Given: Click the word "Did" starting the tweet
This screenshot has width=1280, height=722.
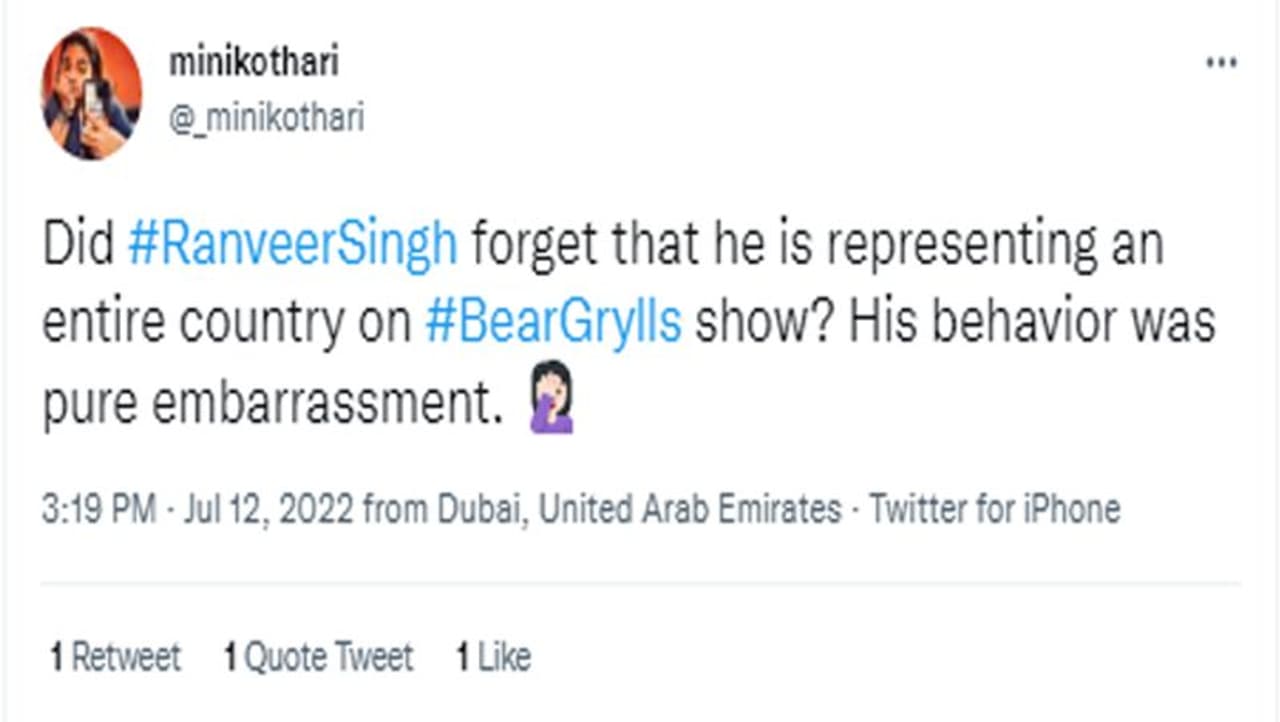Looking at the screenshot, I should coord(78,247).
